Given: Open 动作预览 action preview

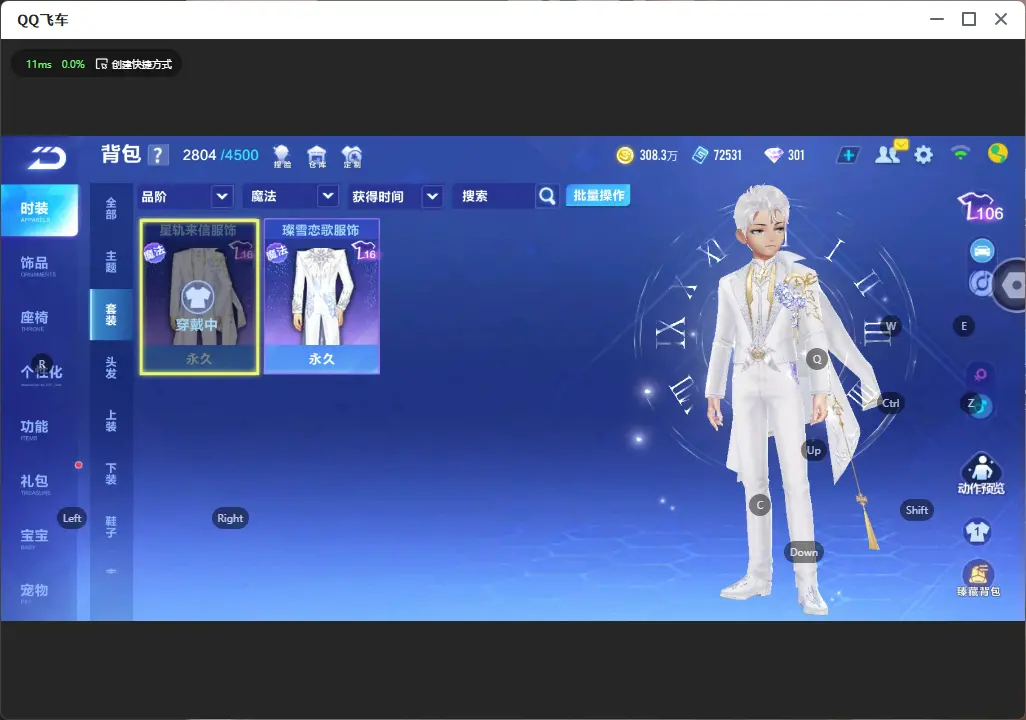Looking at the screenshot, I should coord(981,473).
